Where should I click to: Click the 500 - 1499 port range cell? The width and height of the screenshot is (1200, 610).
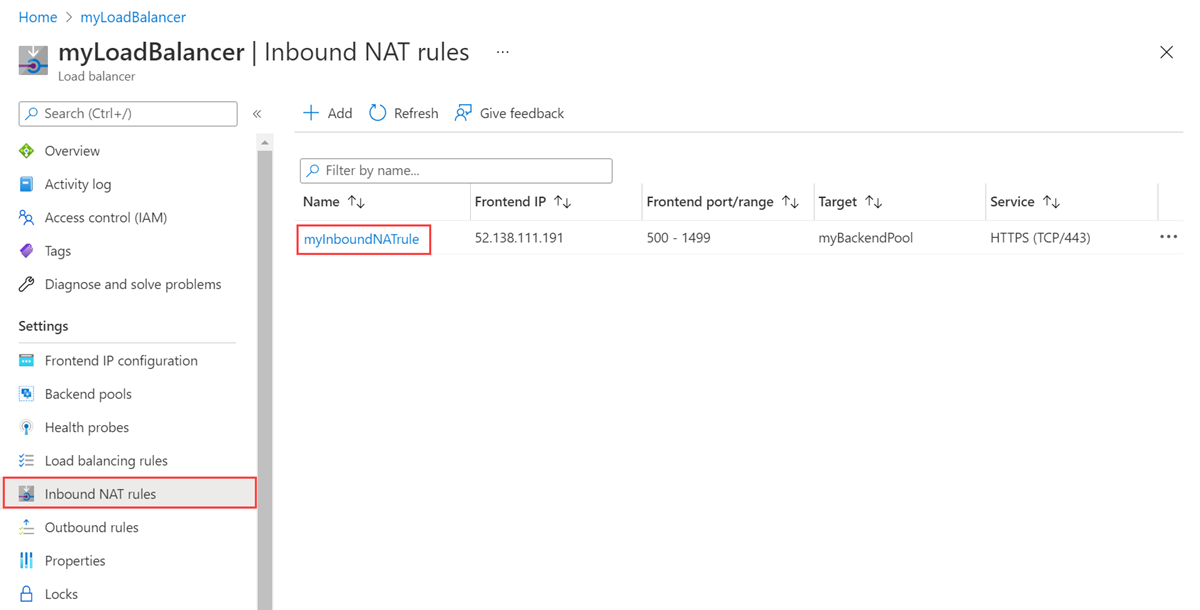click(679, 238)
